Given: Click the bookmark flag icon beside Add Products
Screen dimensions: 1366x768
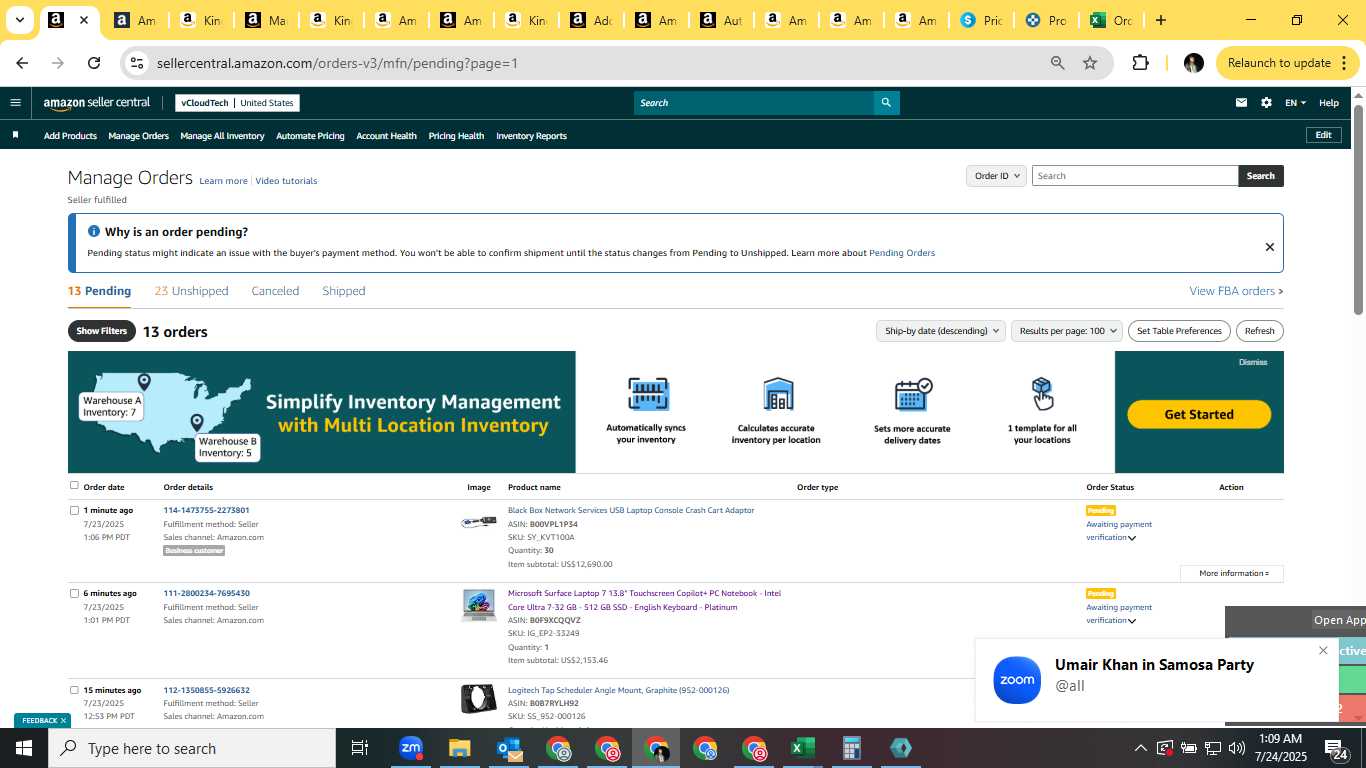Looking at the screenshot, I should 15,135.
